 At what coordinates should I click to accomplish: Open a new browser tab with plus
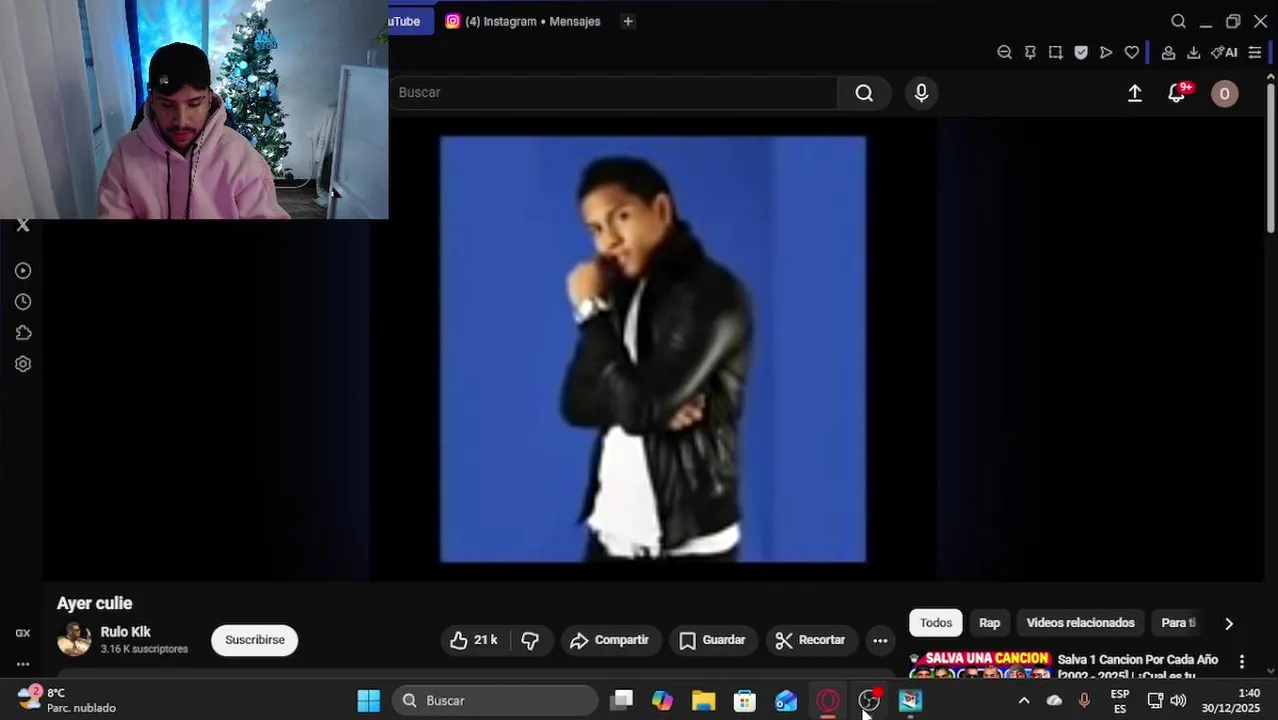click(x=628, y=21)
